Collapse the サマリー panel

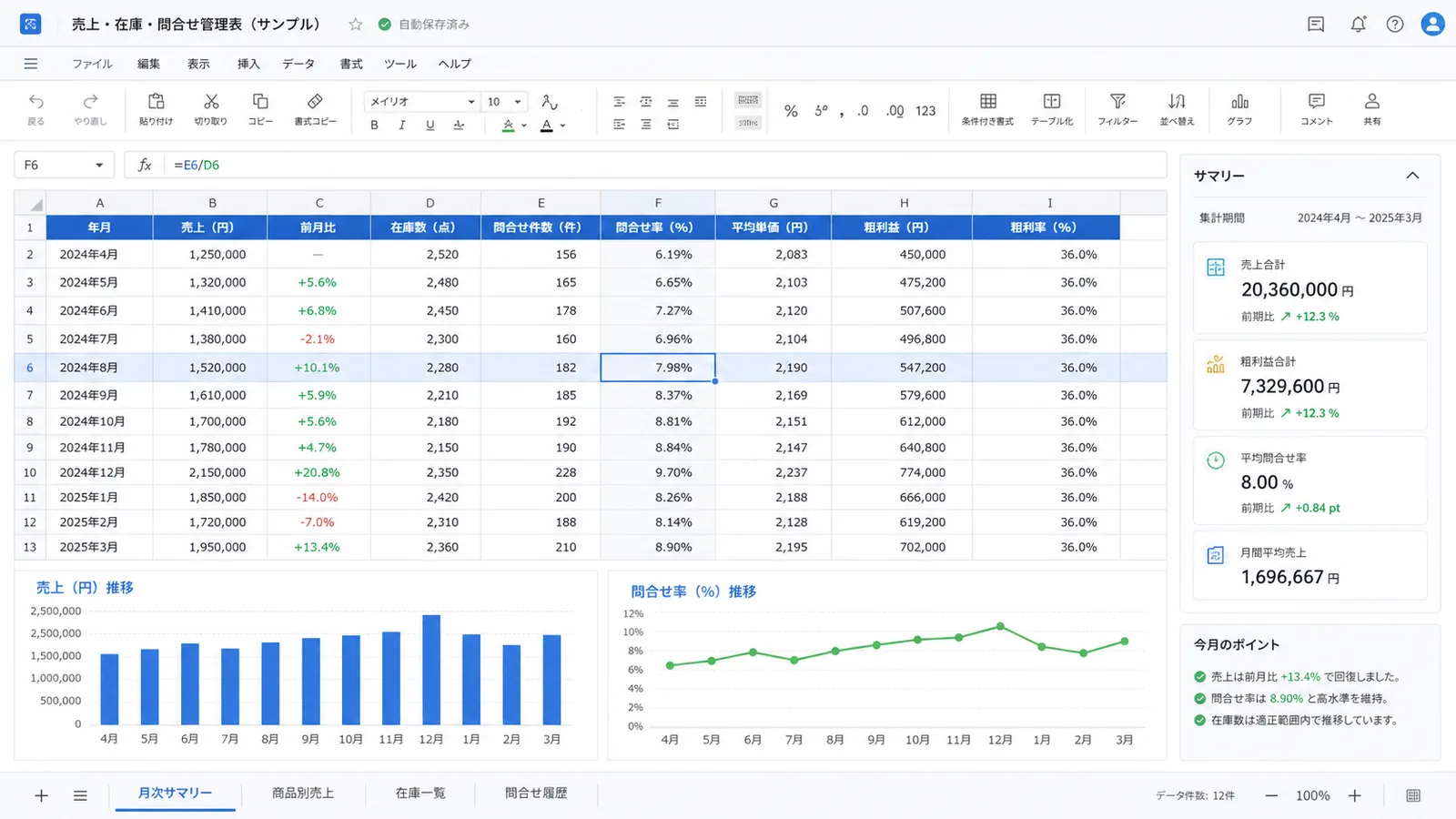coord(1412,176)
